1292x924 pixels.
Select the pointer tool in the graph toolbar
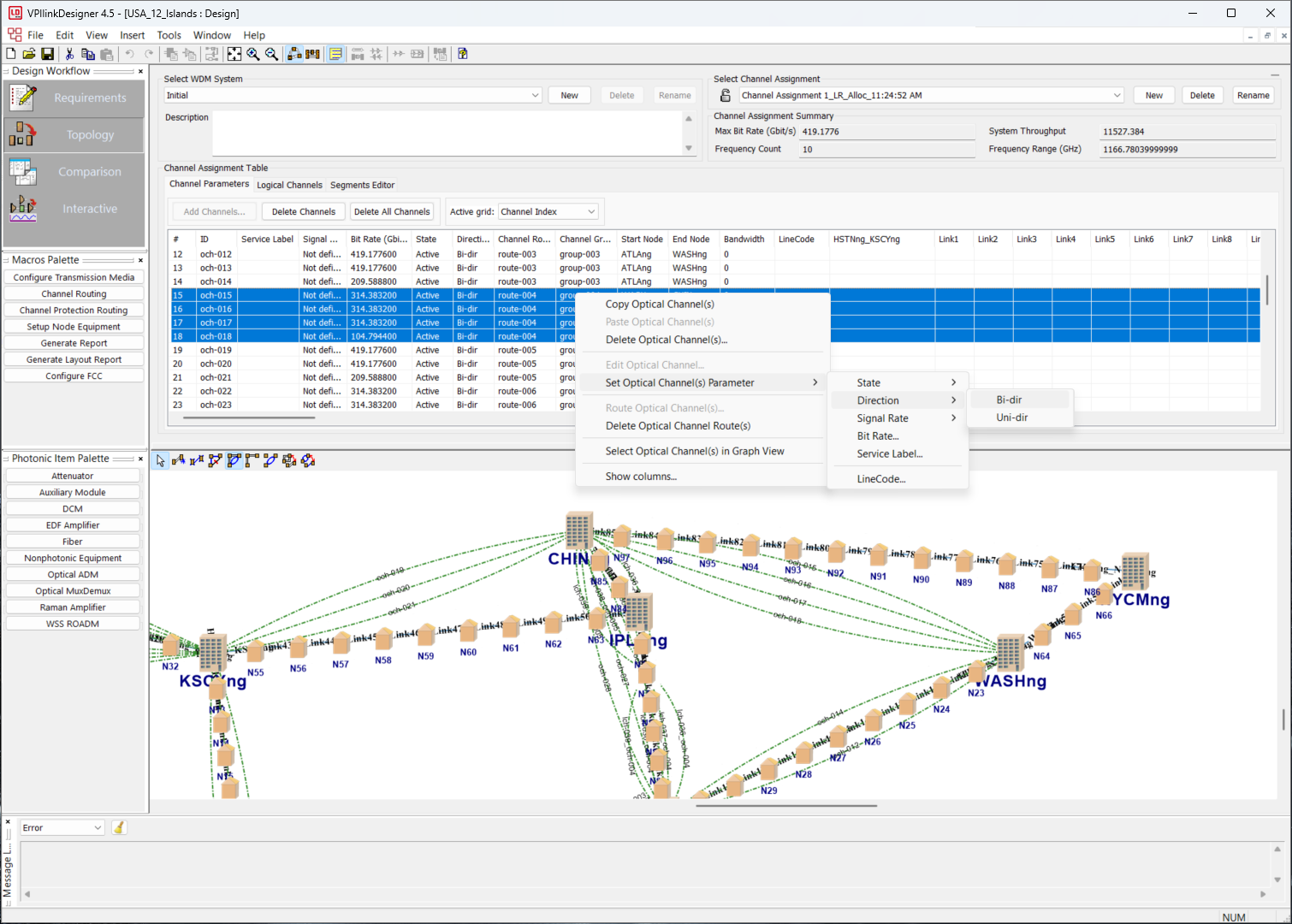click(160, 460)
